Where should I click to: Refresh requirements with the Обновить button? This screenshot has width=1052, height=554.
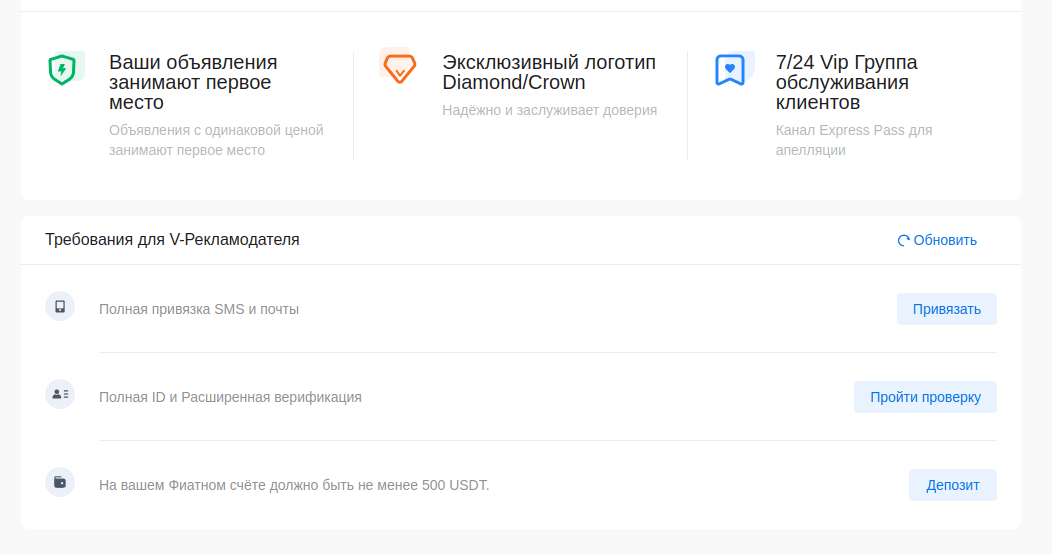point(937,240)
